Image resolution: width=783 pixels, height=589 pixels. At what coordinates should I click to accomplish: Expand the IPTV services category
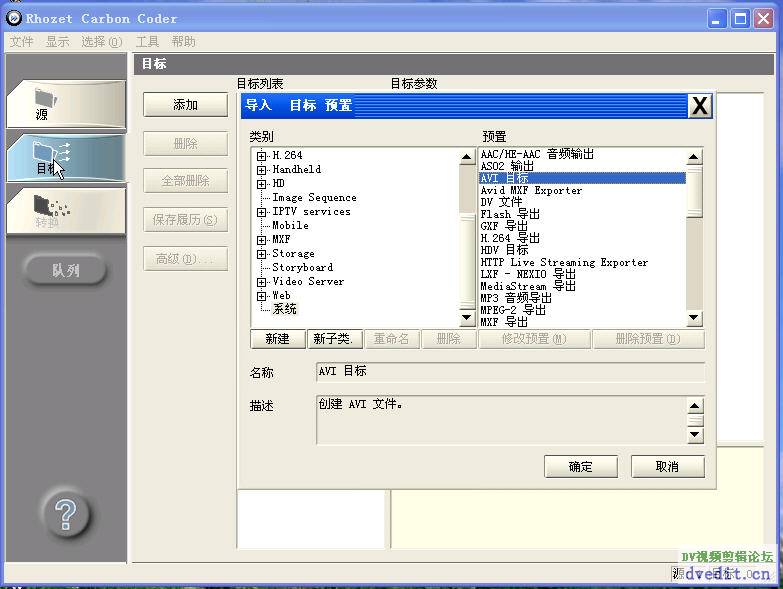pos(261,212)
